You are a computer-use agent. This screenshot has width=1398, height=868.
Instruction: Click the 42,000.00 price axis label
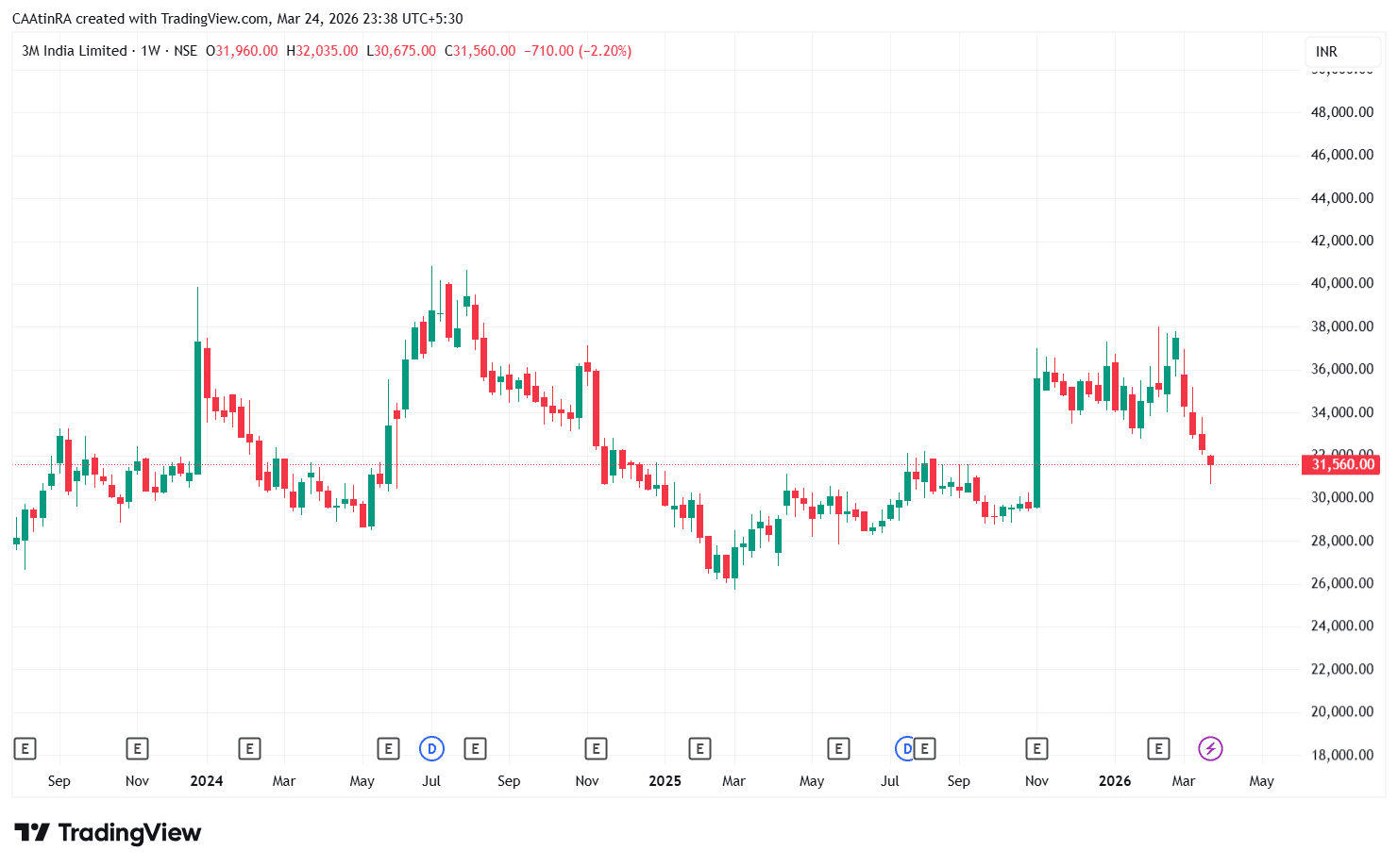(x=1342, y=241)
